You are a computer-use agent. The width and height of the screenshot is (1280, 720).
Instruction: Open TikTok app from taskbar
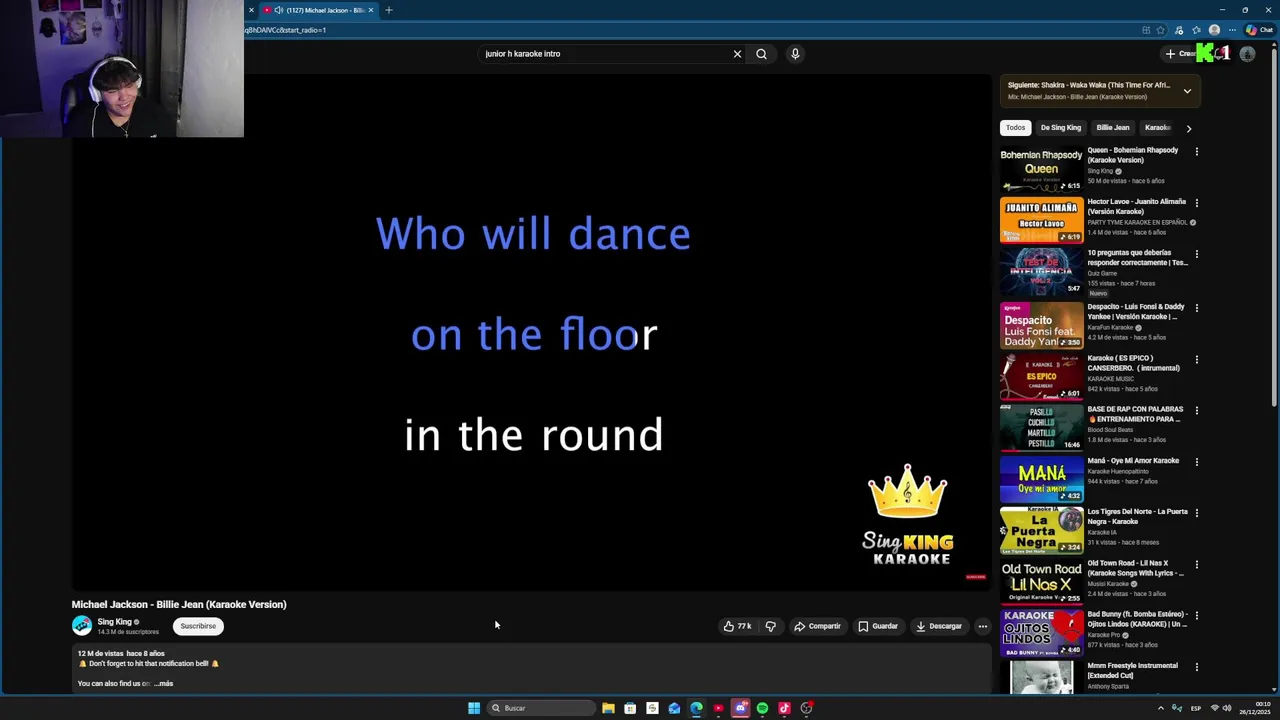click(x=784, y=708)
